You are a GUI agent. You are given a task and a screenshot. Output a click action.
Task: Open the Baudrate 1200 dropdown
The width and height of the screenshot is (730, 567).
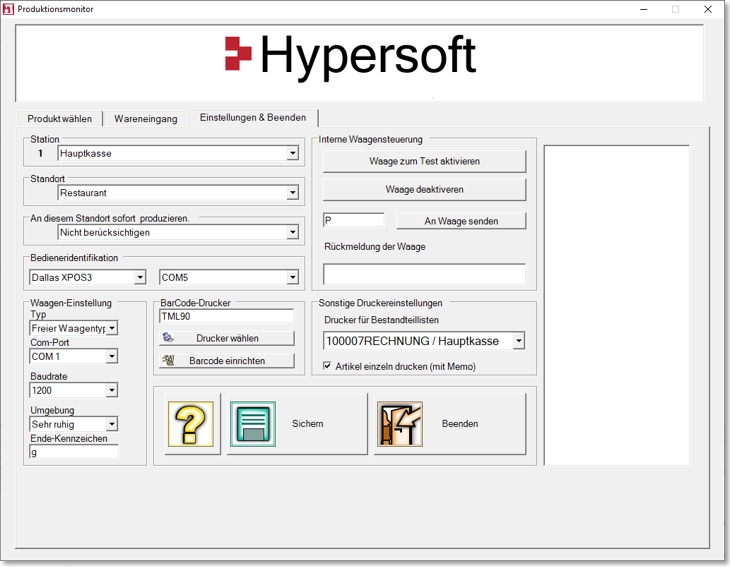pos(112,390)
